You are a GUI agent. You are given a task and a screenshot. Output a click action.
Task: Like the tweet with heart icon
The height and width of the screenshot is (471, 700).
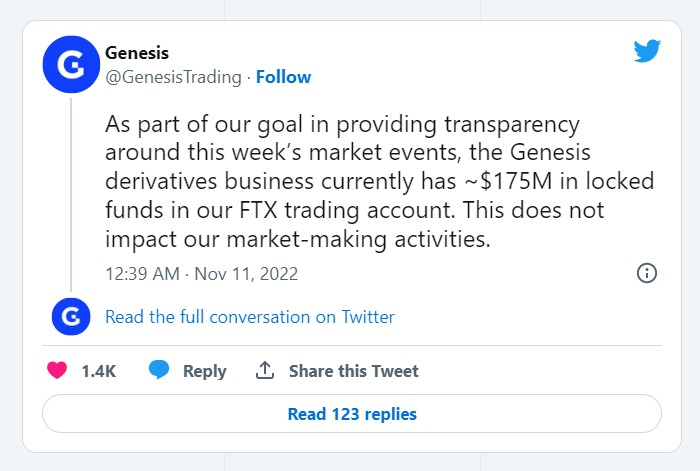57,370
